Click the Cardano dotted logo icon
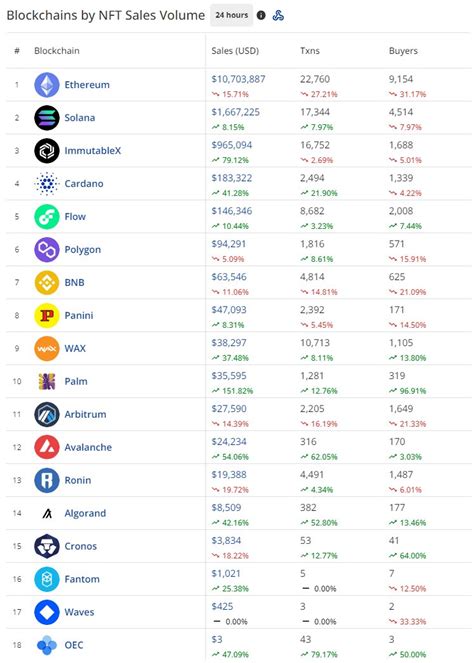The height and width of the screenshot is (663, 474). (x=47, y=184)
